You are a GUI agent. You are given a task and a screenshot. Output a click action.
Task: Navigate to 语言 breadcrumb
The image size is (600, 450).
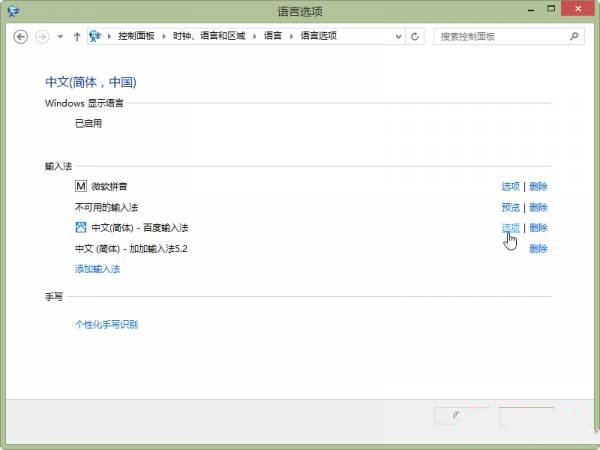(x=272, y=36)
